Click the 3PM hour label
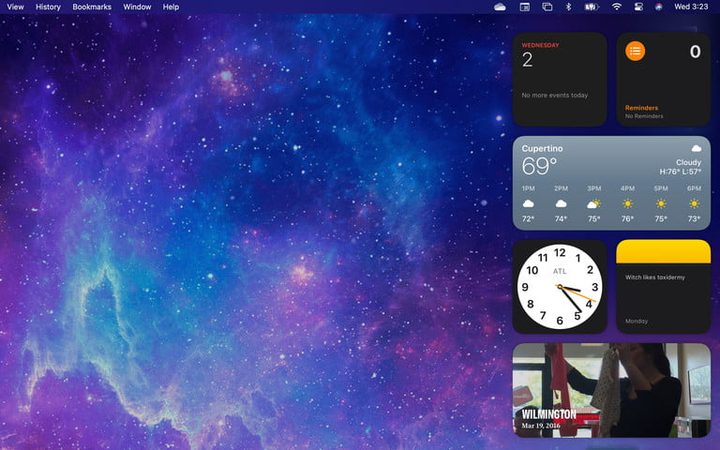This screenshot has width=720, height=450. (x=594, y=188)
